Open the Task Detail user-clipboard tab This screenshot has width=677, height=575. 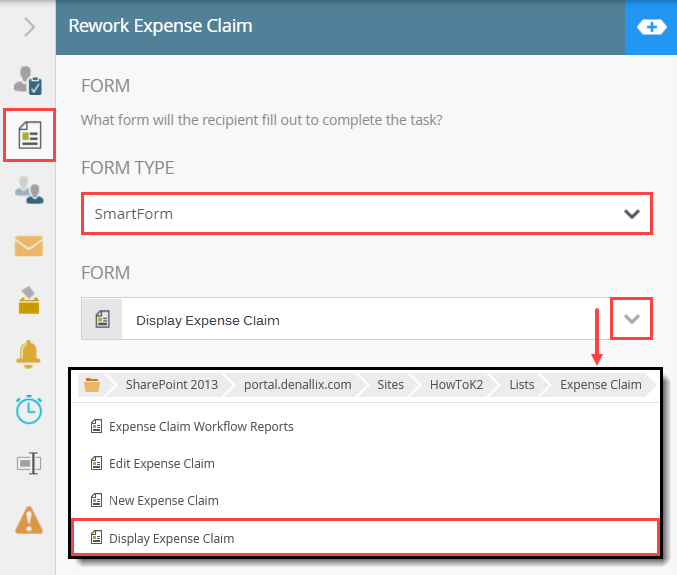tap(28, 81)
